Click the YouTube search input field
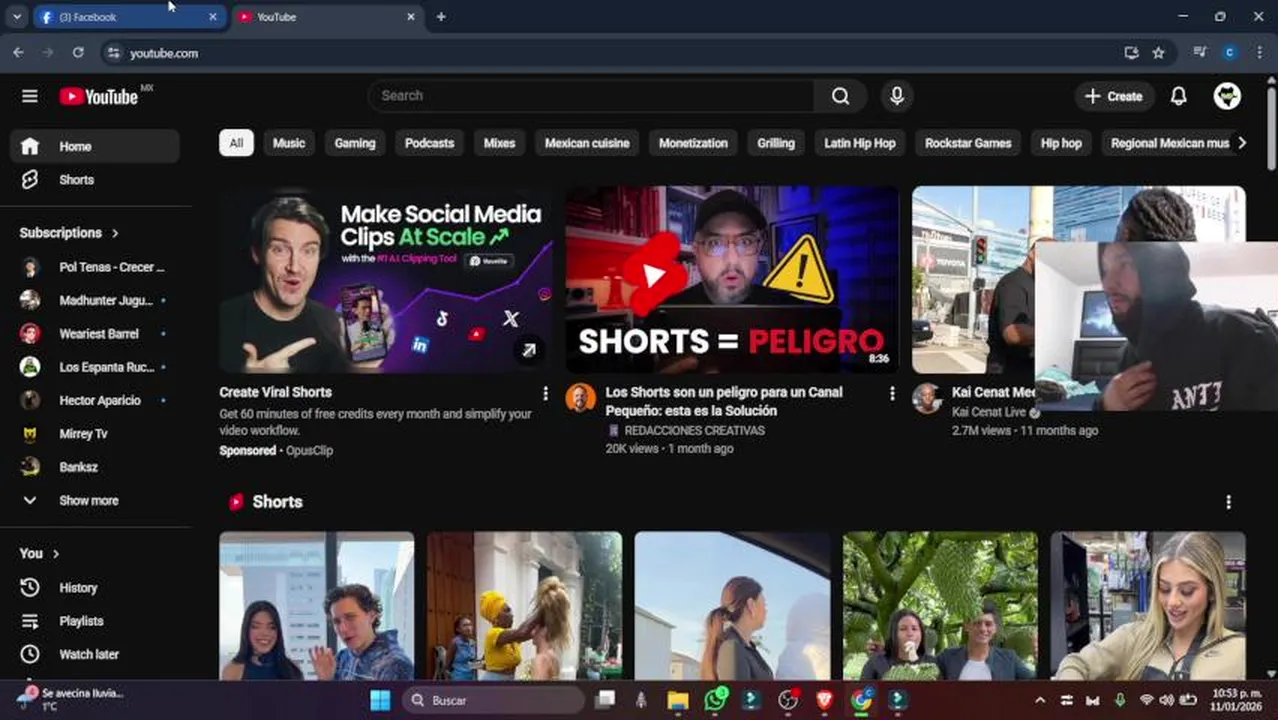Viewport: 1278px width, 720px height. [592, 96]
